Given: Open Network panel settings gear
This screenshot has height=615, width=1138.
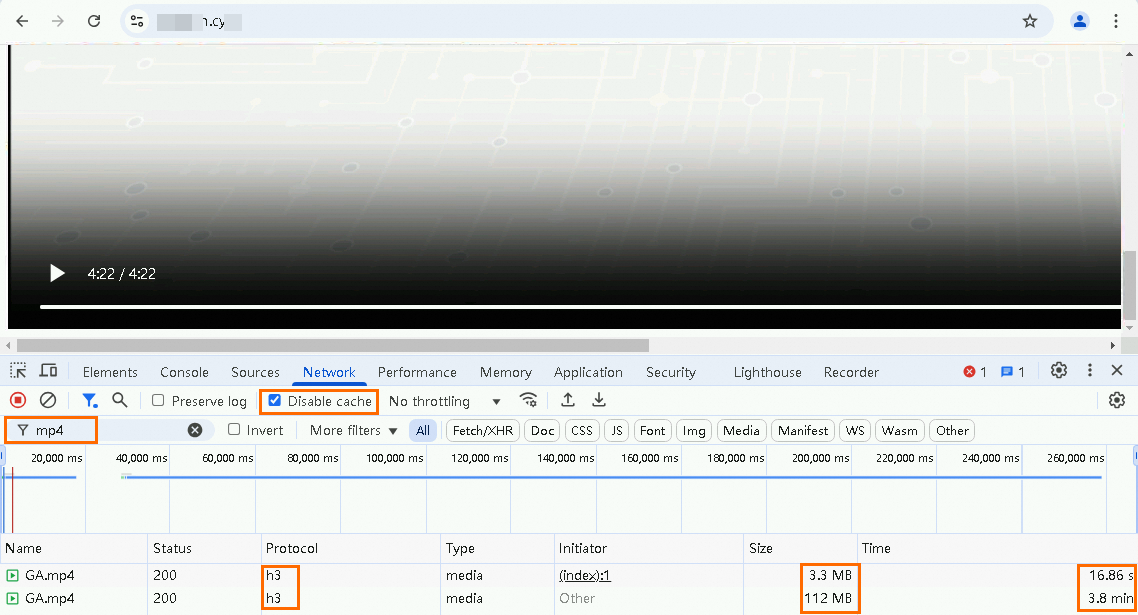Looking at the screenshot, I should click(x=1117, y=400).
